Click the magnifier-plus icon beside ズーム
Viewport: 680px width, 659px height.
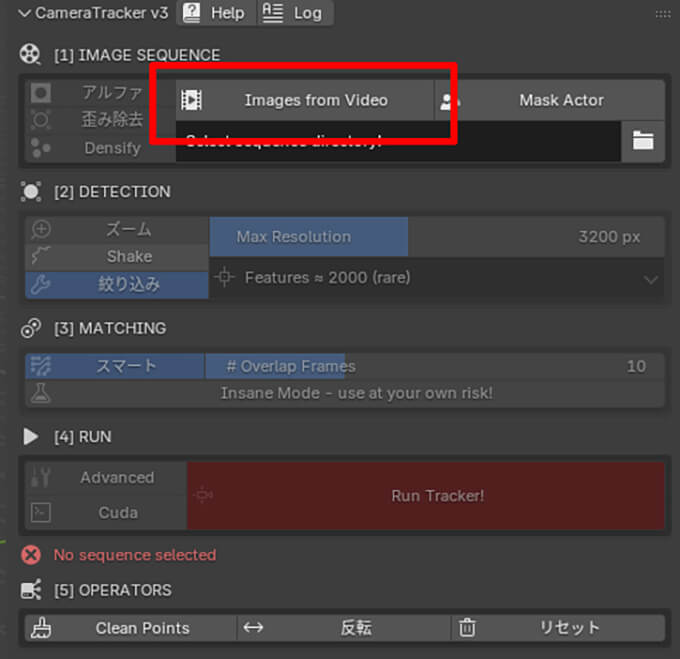(41, 229)
